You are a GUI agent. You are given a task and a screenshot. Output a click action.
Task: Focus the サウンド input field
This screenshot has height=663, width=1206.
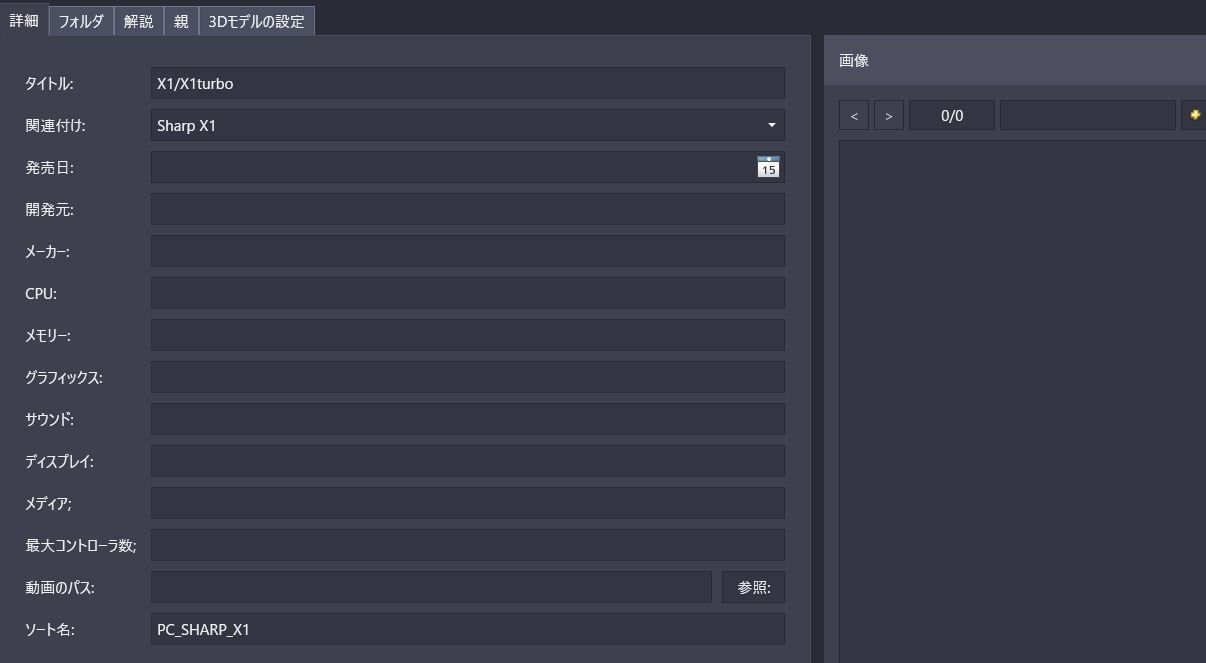[468, 419]
